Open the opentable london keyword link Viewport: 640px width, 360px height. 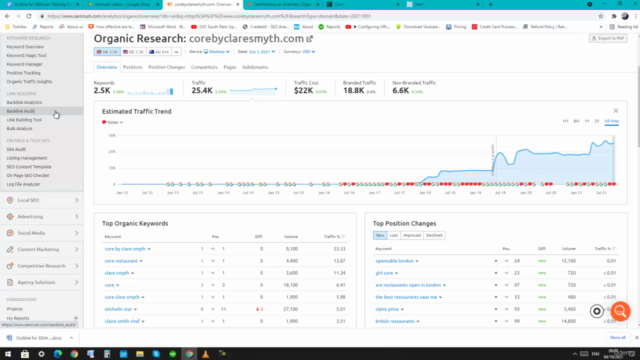point(394,261)
